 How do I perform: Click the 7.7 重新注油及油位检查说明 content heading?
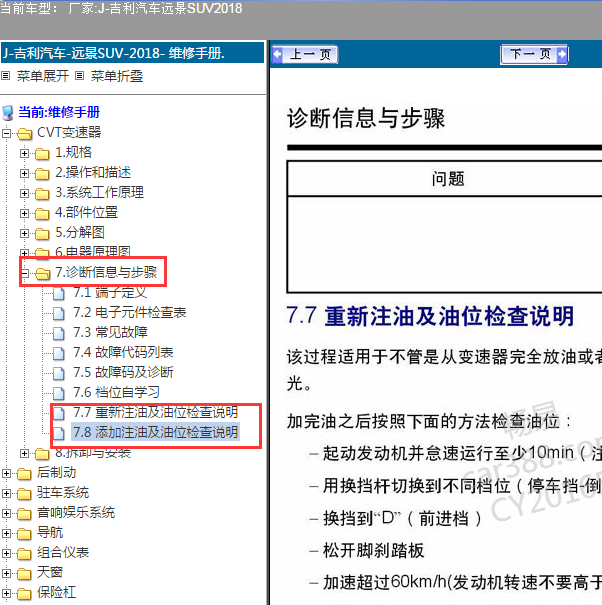pyautogui.click(x=430, y=316)
